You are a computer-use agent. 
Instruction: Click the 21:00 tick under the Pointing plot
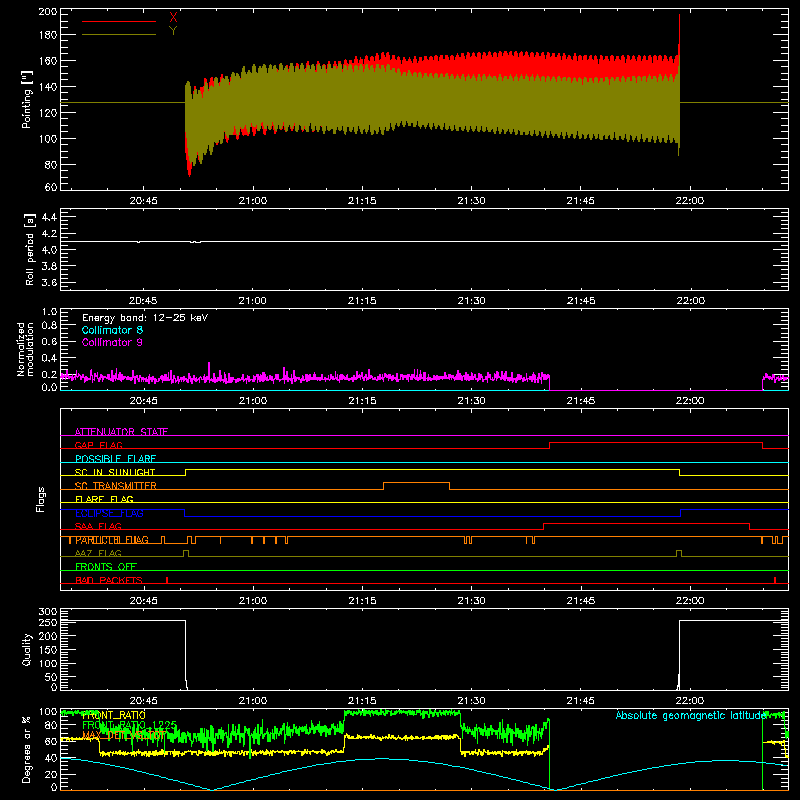click(253, 201)
